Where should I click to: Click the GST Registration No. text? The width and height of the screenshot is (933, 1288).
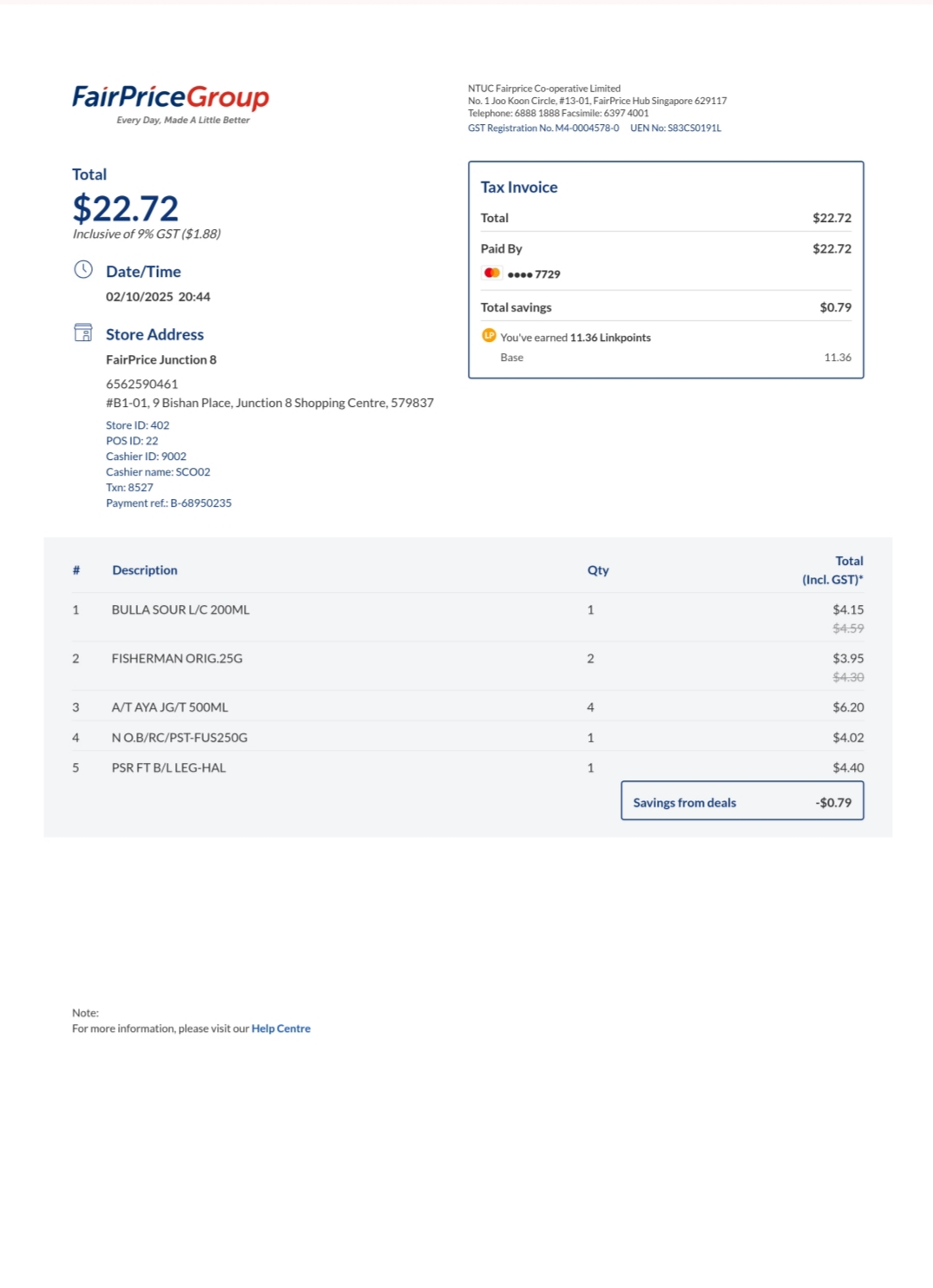(543, 128)
